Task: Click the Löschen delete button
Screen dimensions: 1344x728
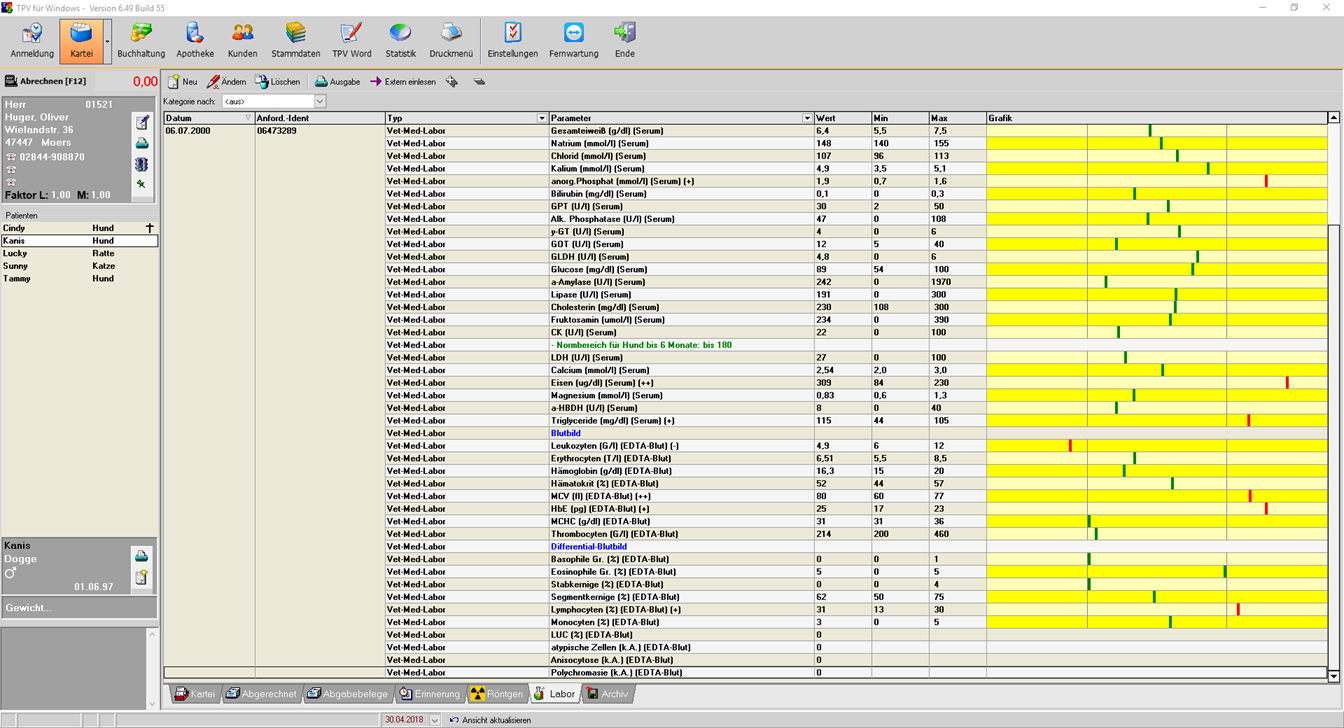Action: [277, 82]
